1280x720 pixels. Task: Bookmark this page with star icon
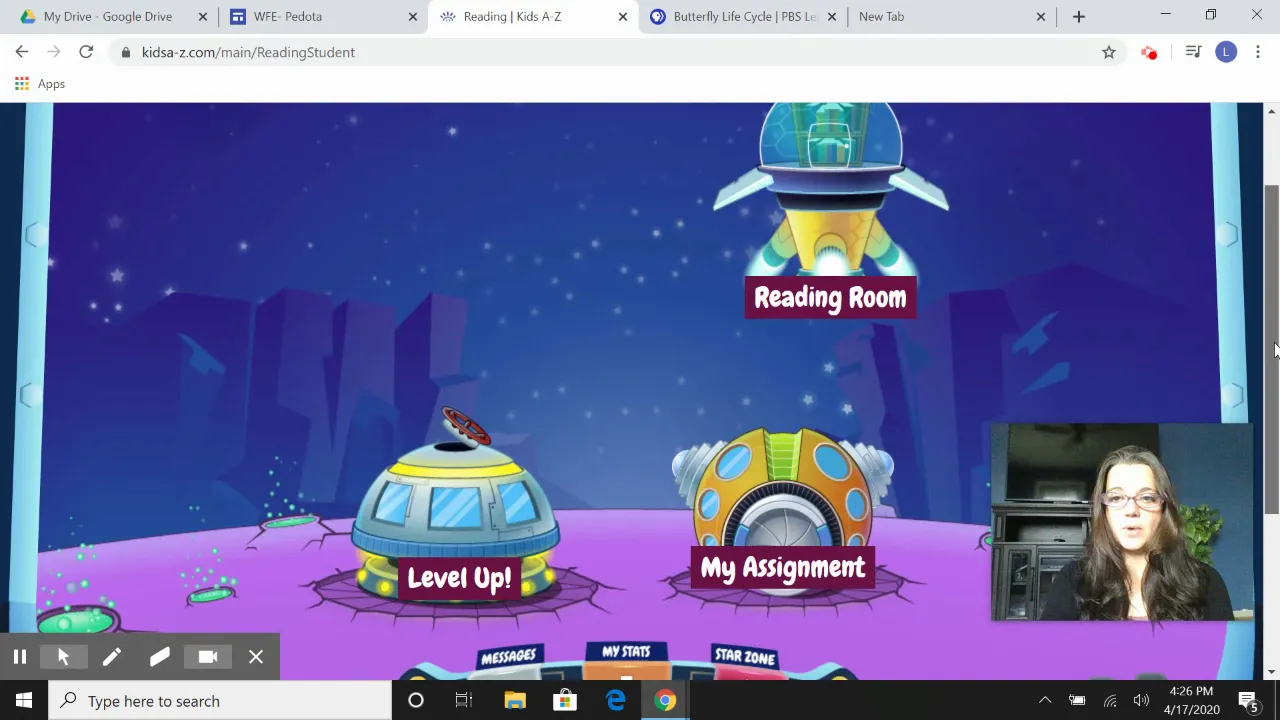[x=1108, y=52]
